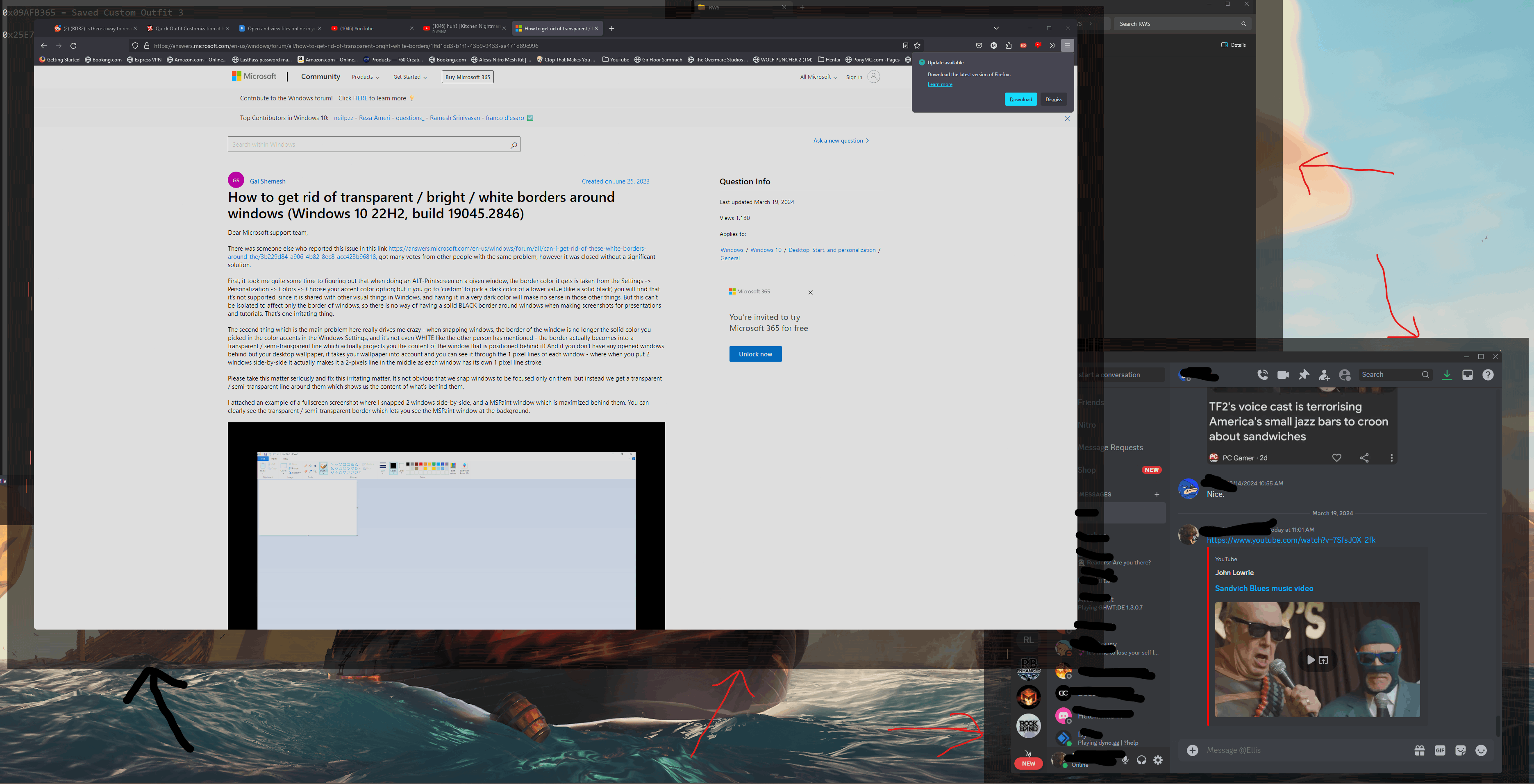Expand the Products dropdown
Viewport: 1534px width, 784px height.
pyautogui.click(x=365, y=77)
